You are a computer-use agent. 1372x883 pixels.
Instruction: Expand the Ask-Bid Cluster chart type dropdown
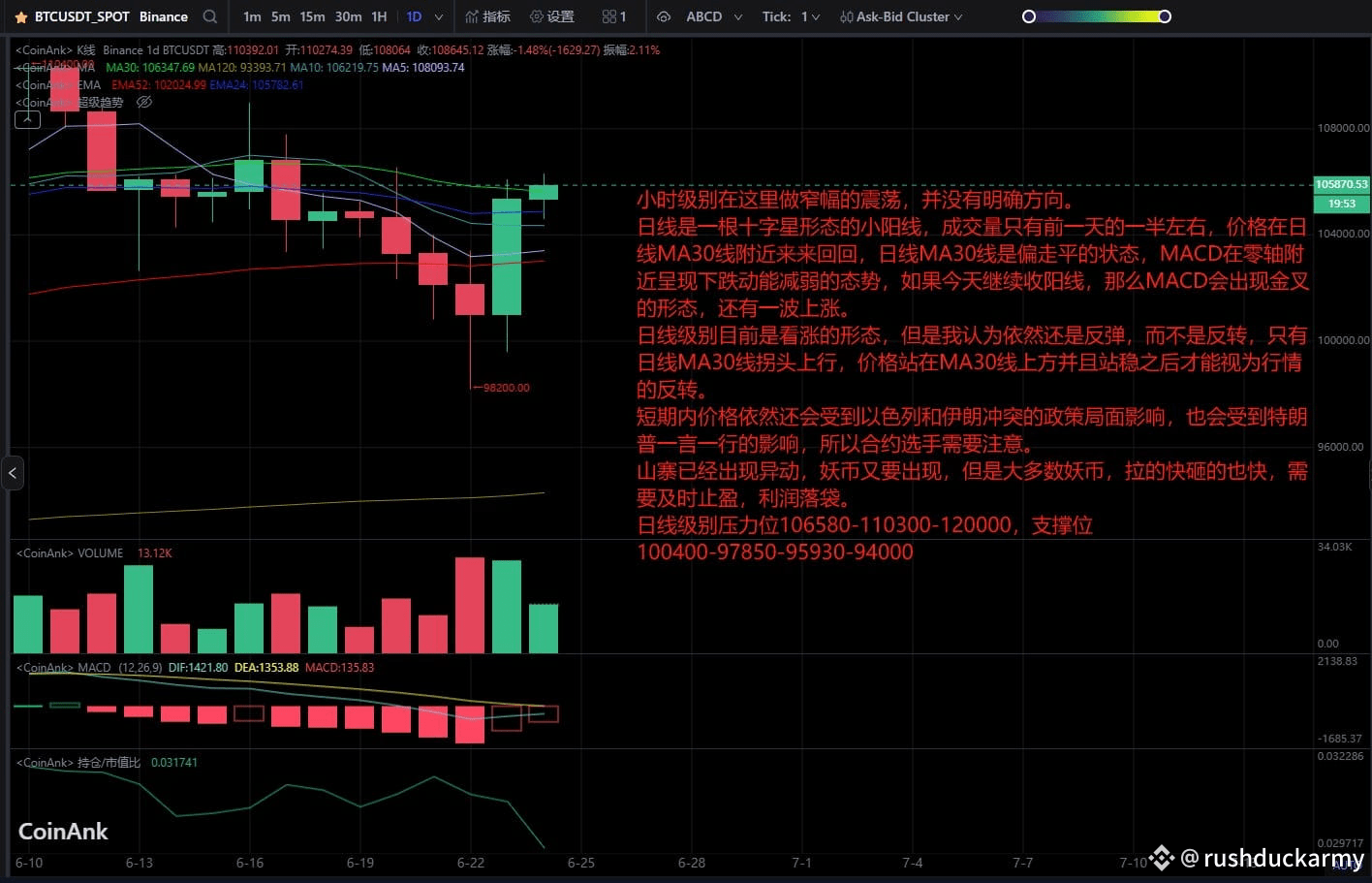click(x=901, y=16)
